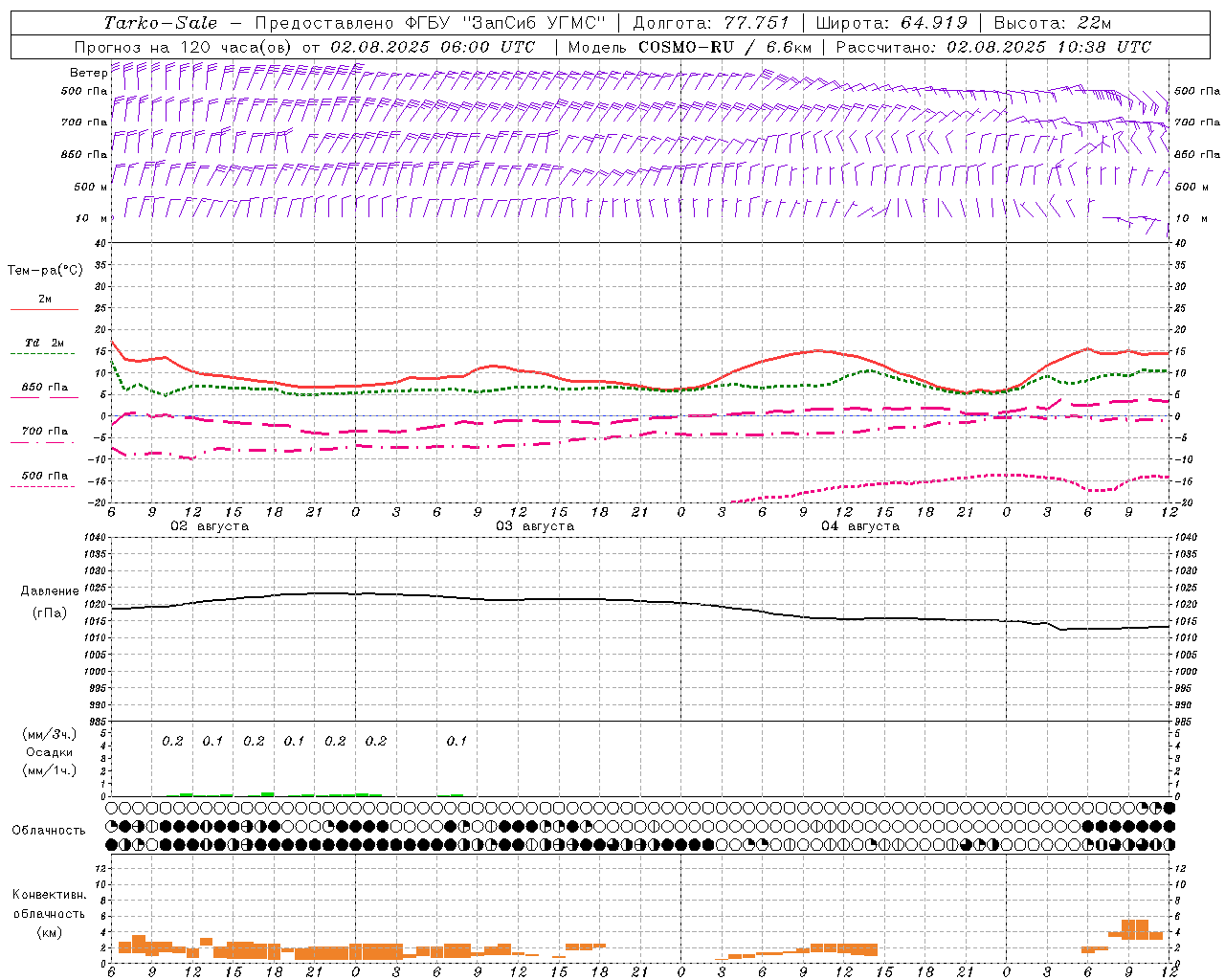Select the (мм/3ч.) precipitation unit label
The height and width of the screenshot is (980, 1225).
(50, 734)
